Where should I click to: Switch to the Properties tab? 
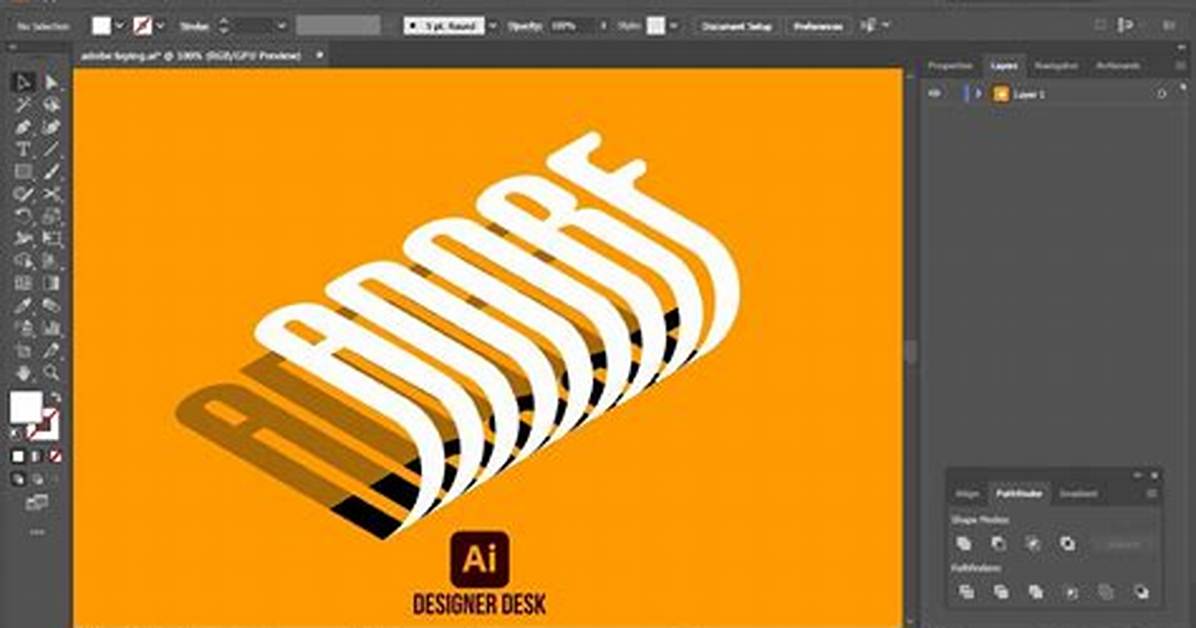tap(950, 66)
